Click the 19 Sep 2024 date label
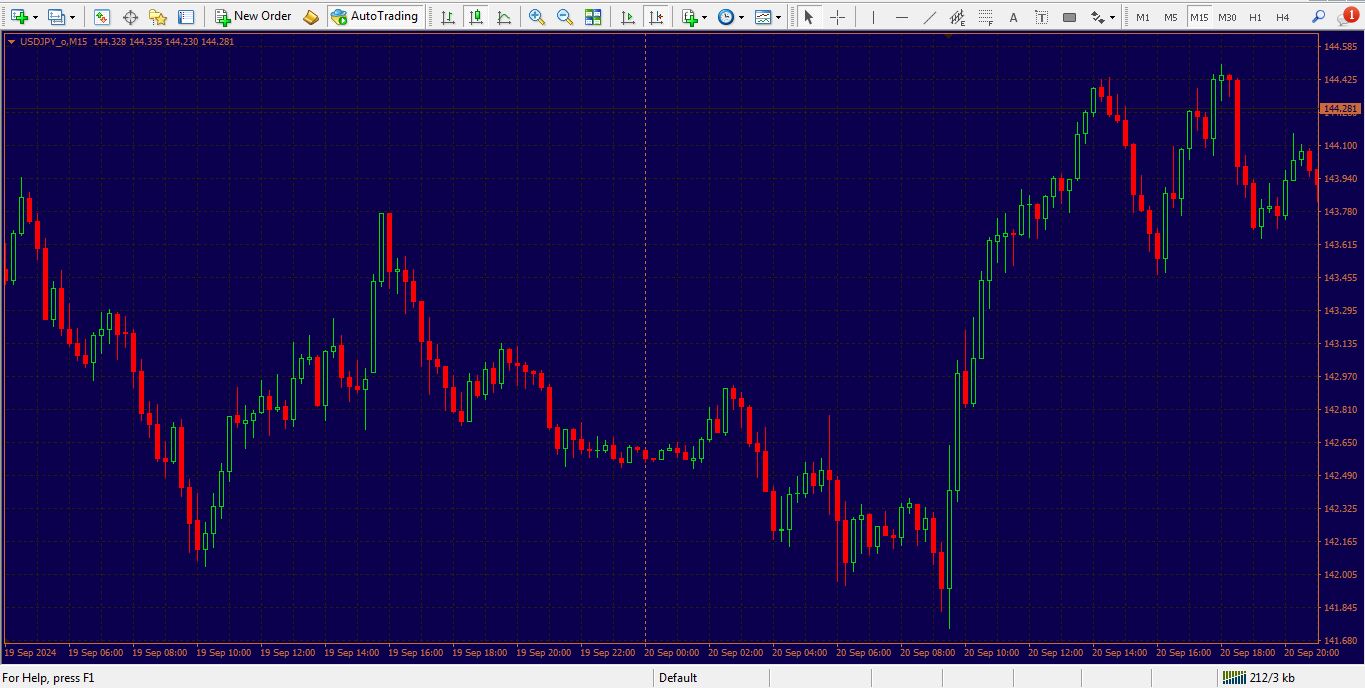Image resolution: width=1365 pixels, height=688 pixels. tap(31, 652)
